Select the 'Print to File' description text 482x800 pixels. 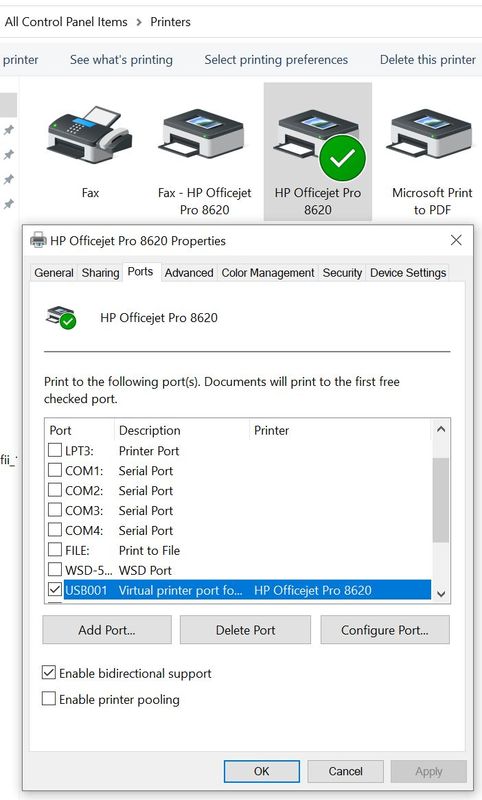(x=149, y=550)
